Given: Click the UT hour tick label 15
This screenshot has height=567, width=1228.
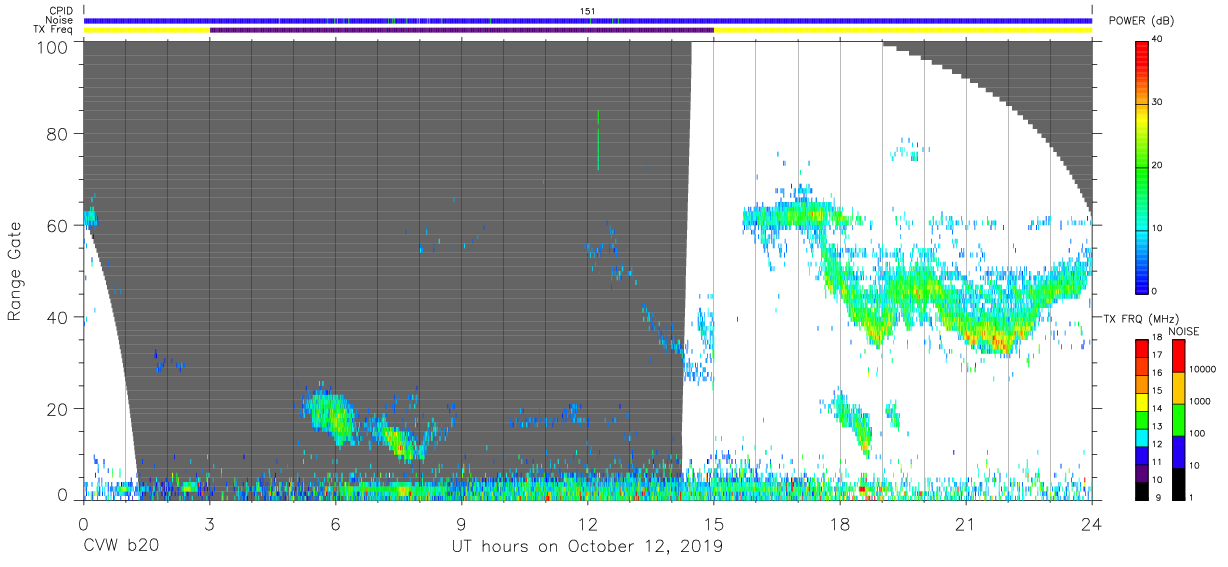Looking at the screenshot, I should click(714, 523).
